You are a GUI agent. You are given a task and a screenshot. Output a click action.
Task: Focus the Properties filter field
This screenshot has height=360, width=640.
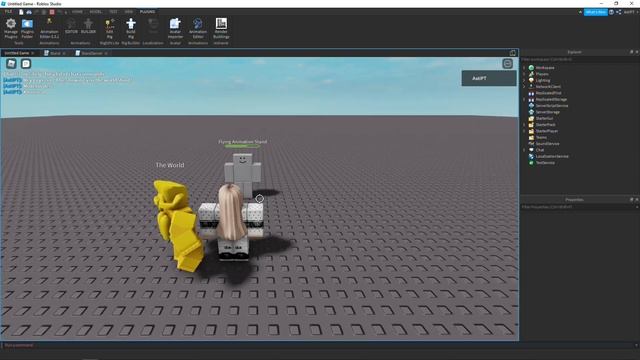580,207
